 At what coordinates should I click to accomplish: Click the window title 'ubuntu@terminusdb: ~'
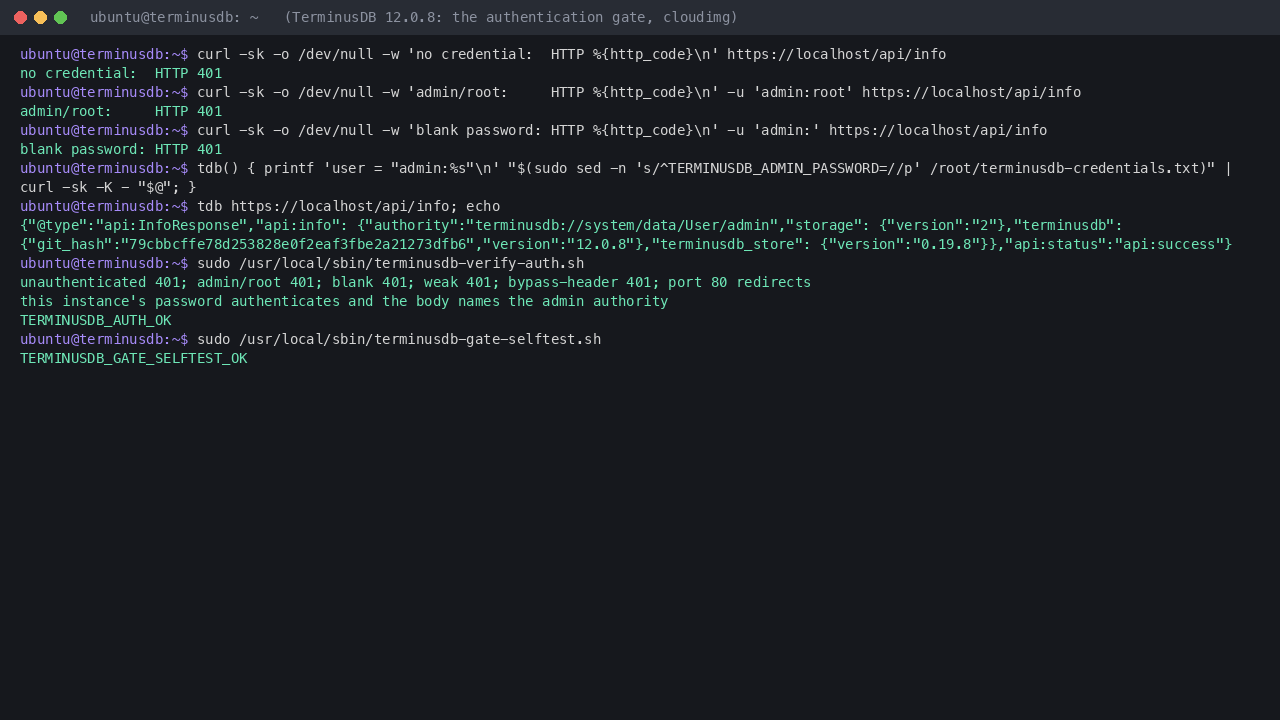[174, 17]
